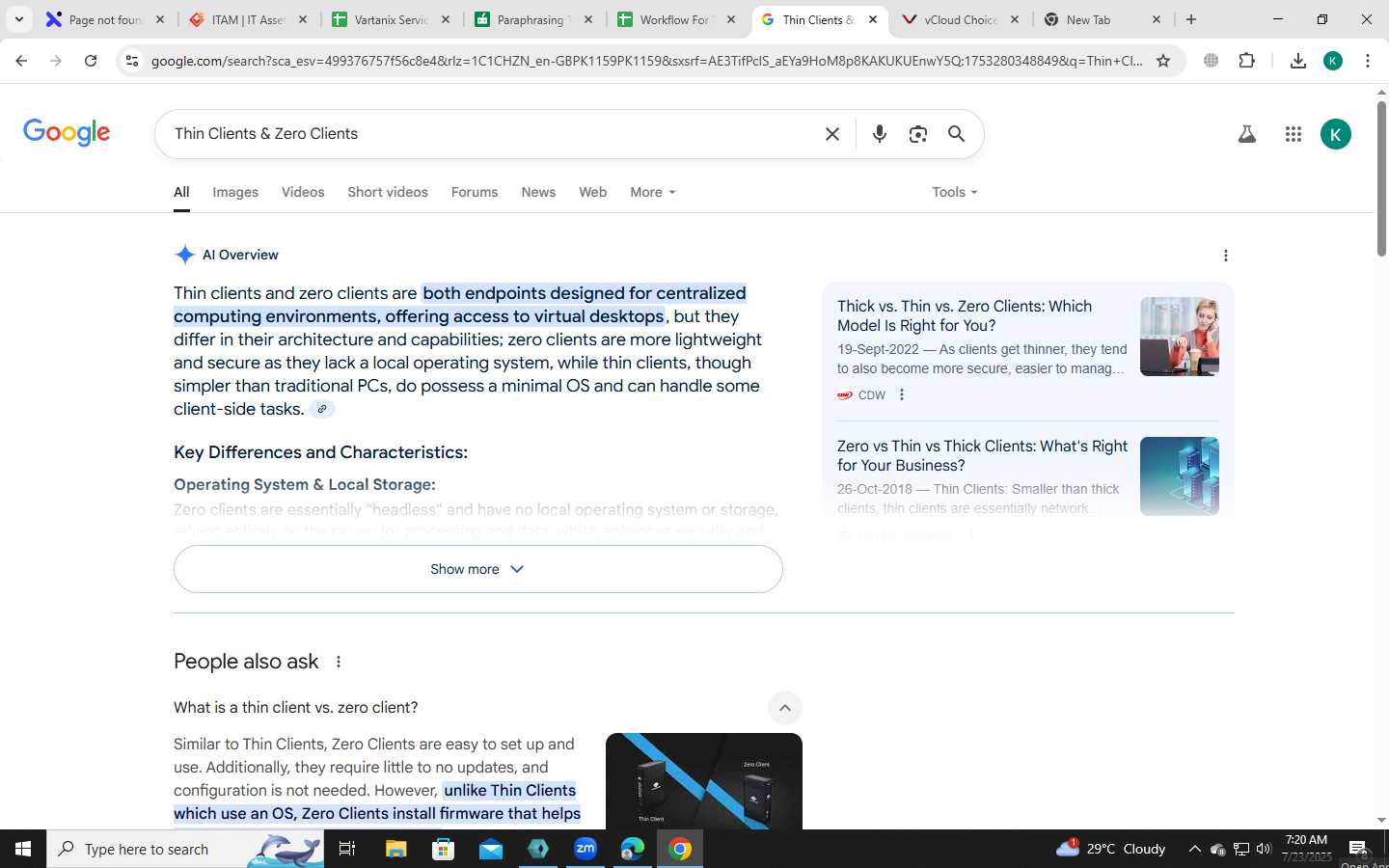The width and height of the screenshot is (1389, 868).
Task: Open the Google apps grid
Action: [x=1294, y=134]
